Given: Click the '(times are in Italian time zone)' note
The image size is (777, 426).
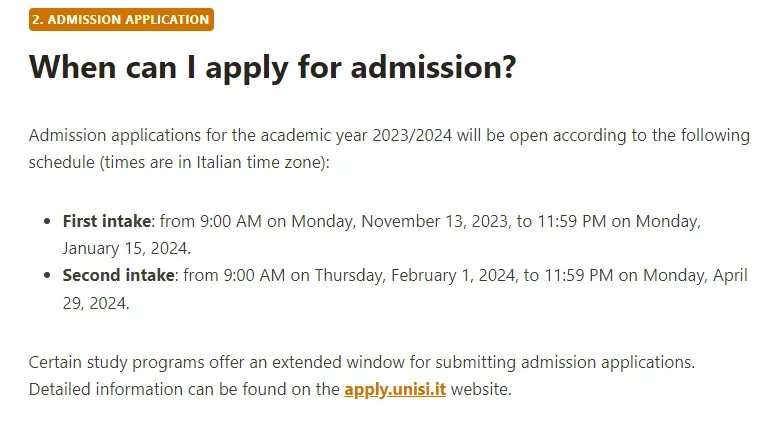Looking at the screenshot, I should coord(213,162).
